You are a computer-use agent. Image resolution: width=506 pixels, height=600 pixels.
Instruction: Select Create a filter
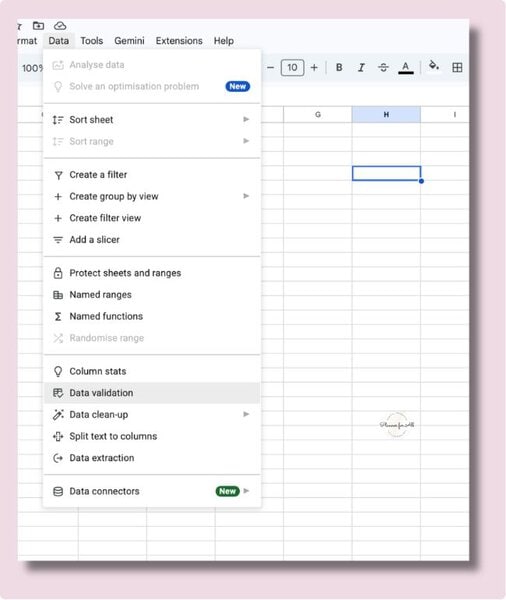pyautogui.click(x=152, y=175)
